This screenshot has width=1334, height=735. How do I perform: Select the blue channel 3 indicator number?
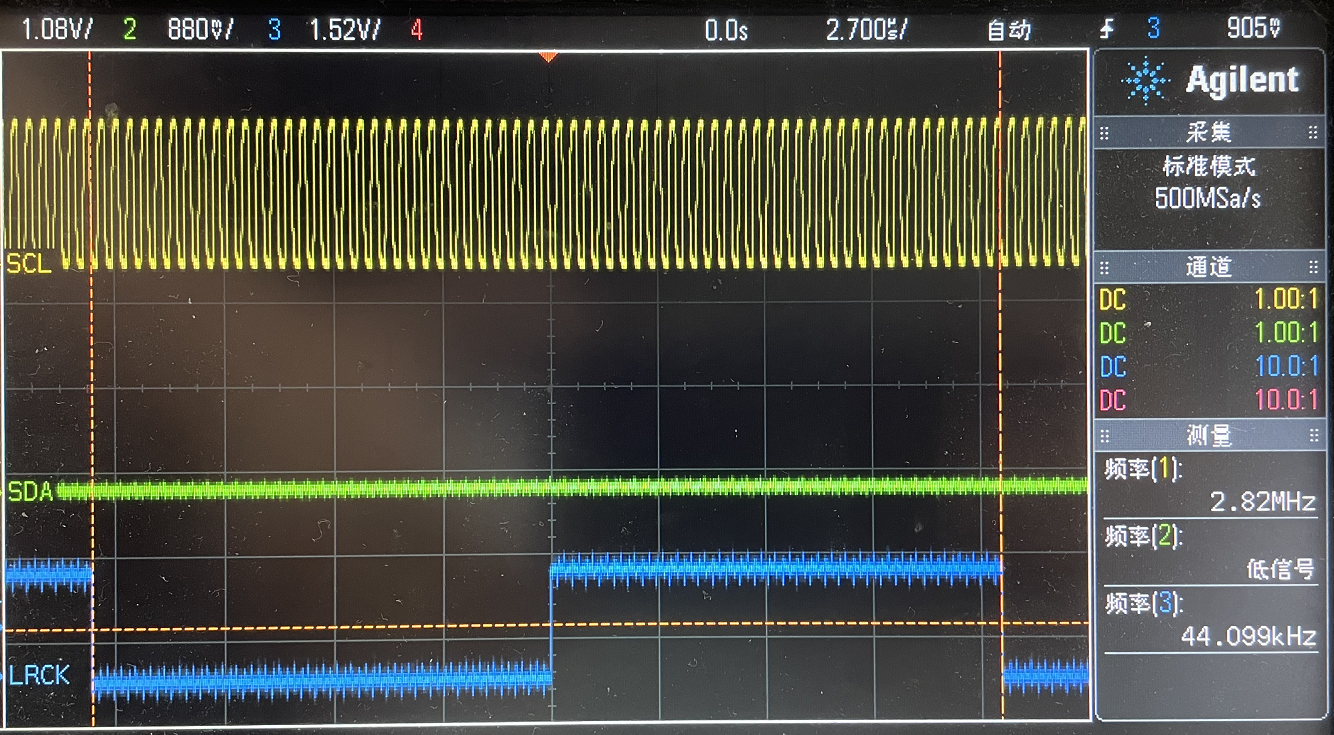click(274, 30)
